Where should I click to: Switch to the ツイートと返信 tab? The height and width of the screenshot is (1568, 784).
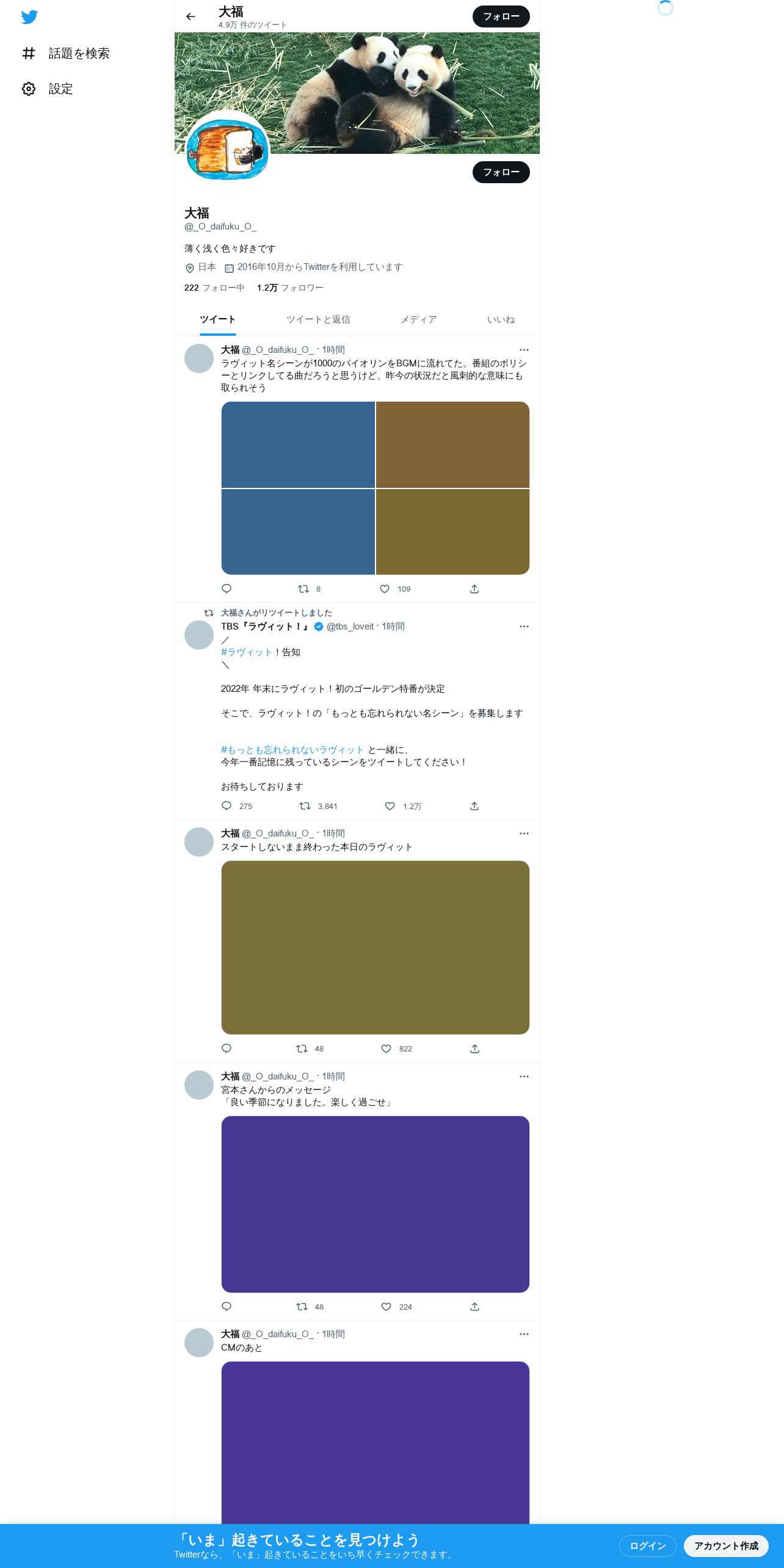coord(318,319)
